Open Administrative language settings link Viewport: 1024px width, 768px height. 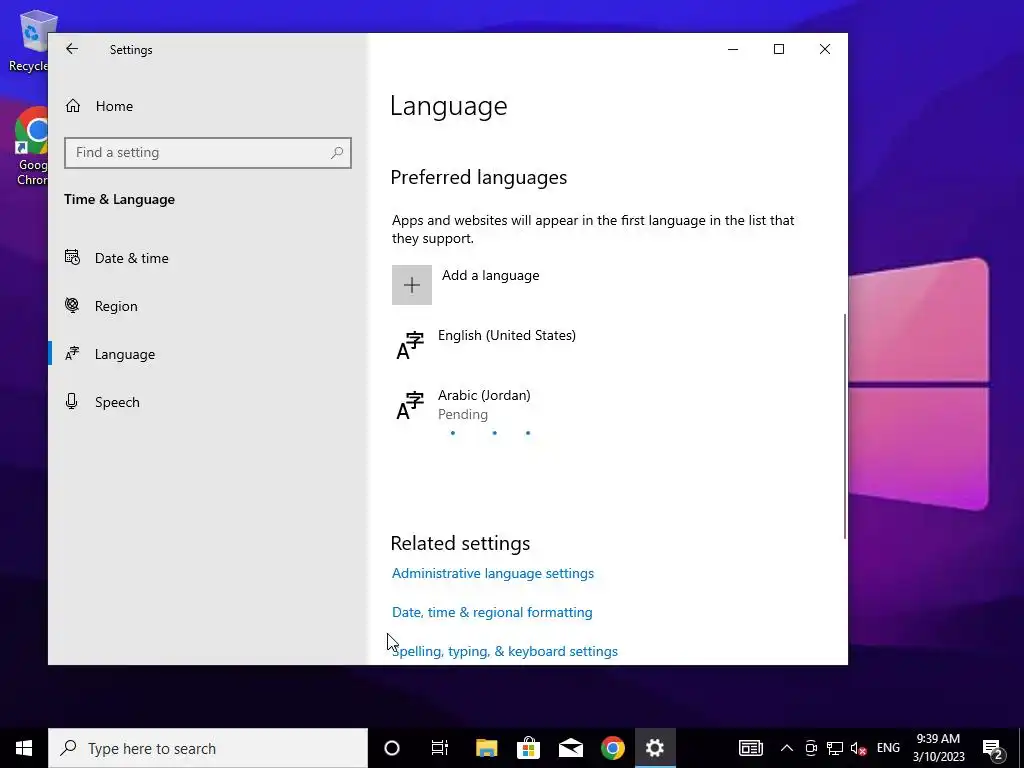tap(492, 573)
